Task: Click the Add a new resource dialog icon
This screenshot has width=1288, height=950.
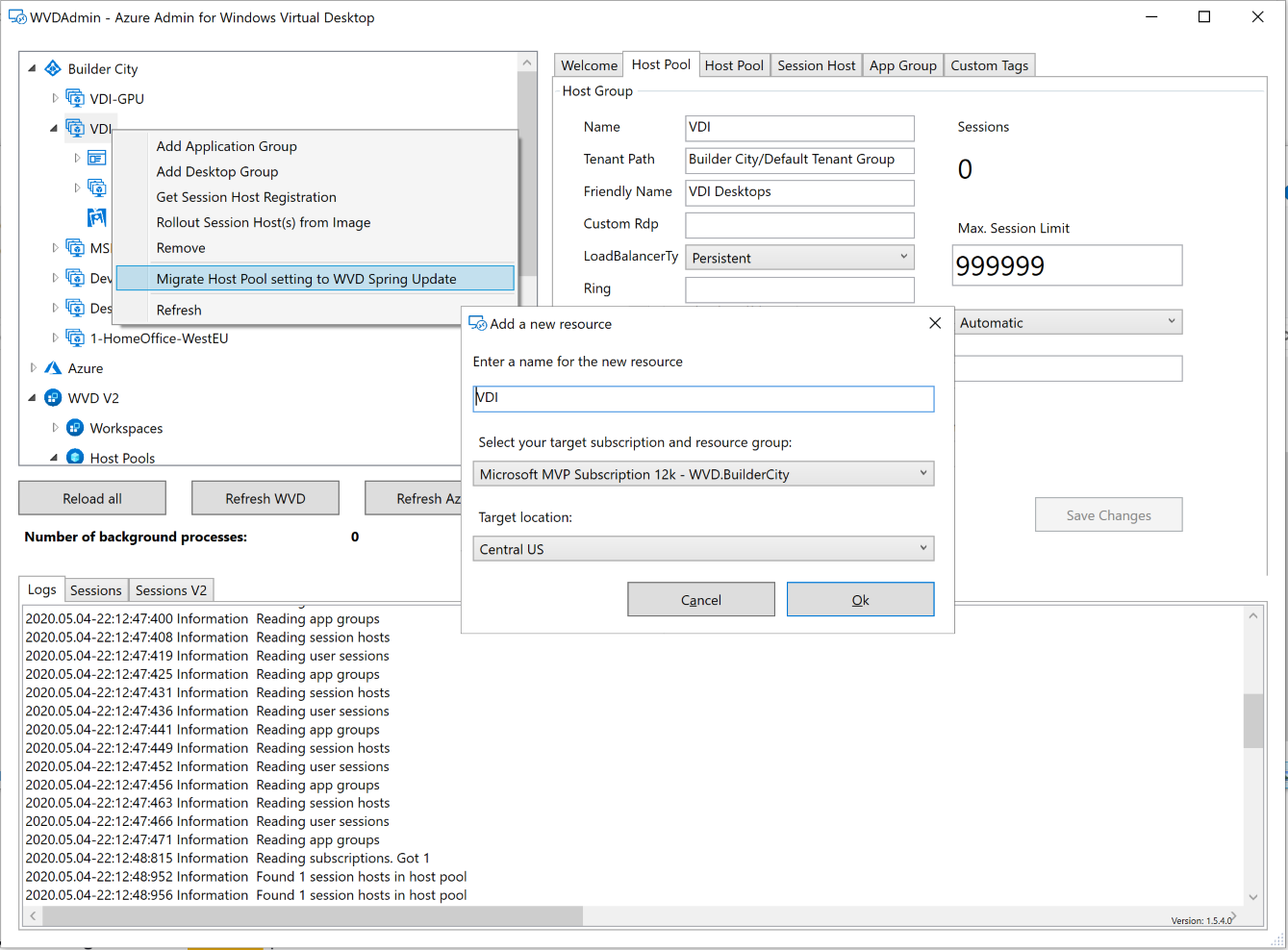Action: (x=477, y=324)
